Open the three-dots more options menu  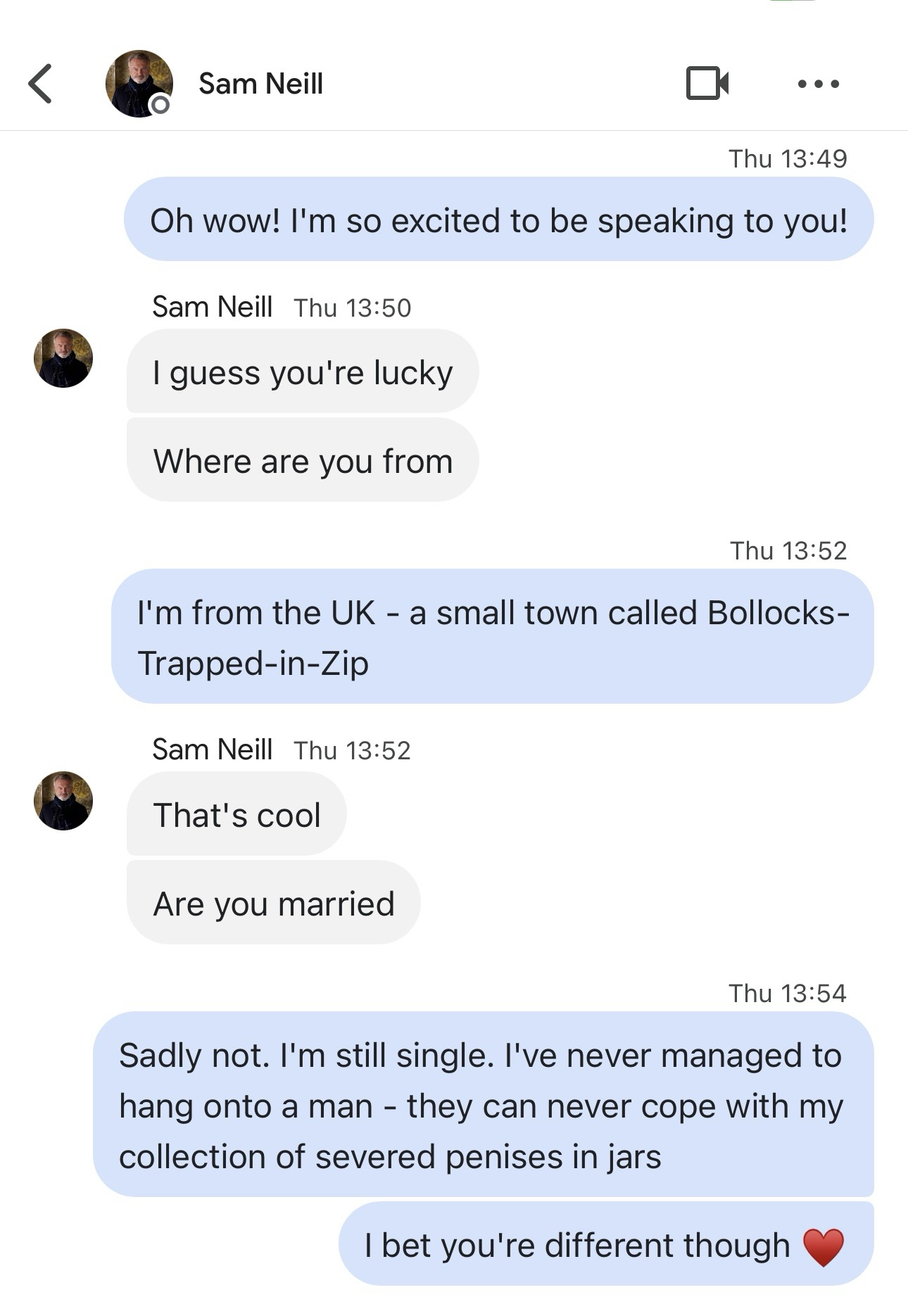818,84
